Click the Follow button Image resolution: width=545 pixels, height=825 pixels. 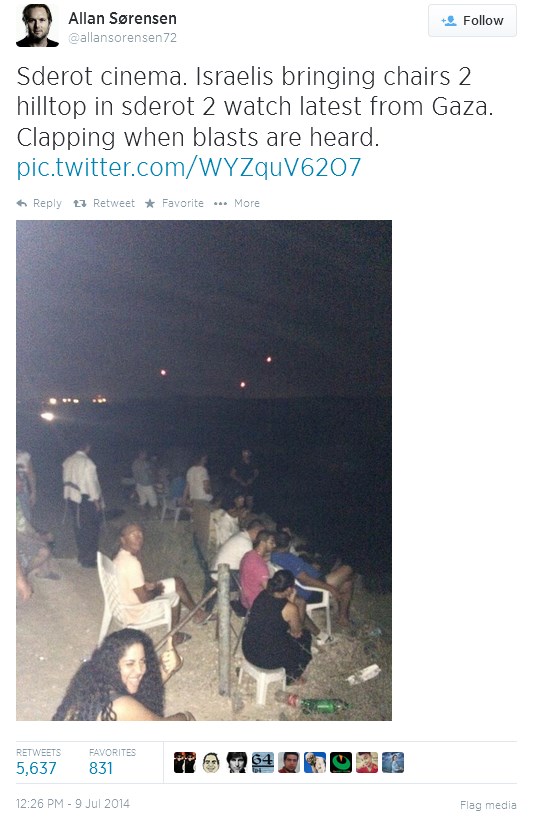[472, 21]
